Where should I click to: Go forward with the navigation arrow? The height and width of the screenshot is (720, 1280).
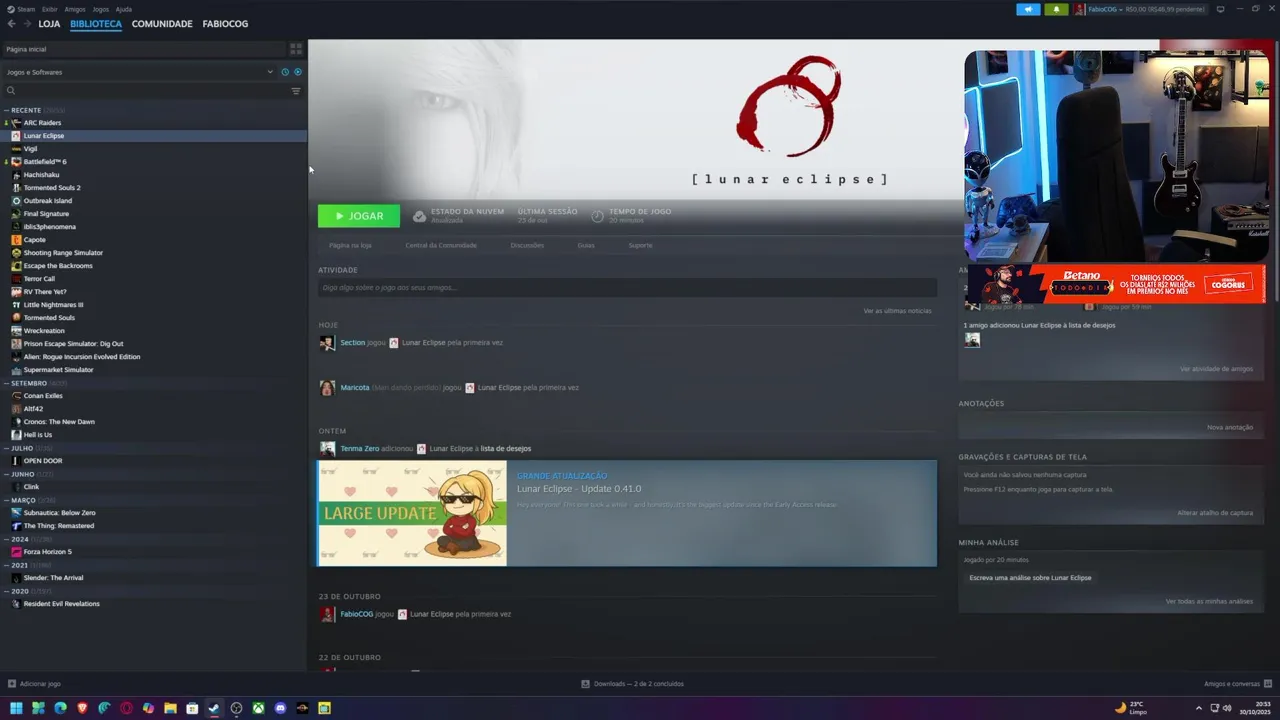pos(27,23)
